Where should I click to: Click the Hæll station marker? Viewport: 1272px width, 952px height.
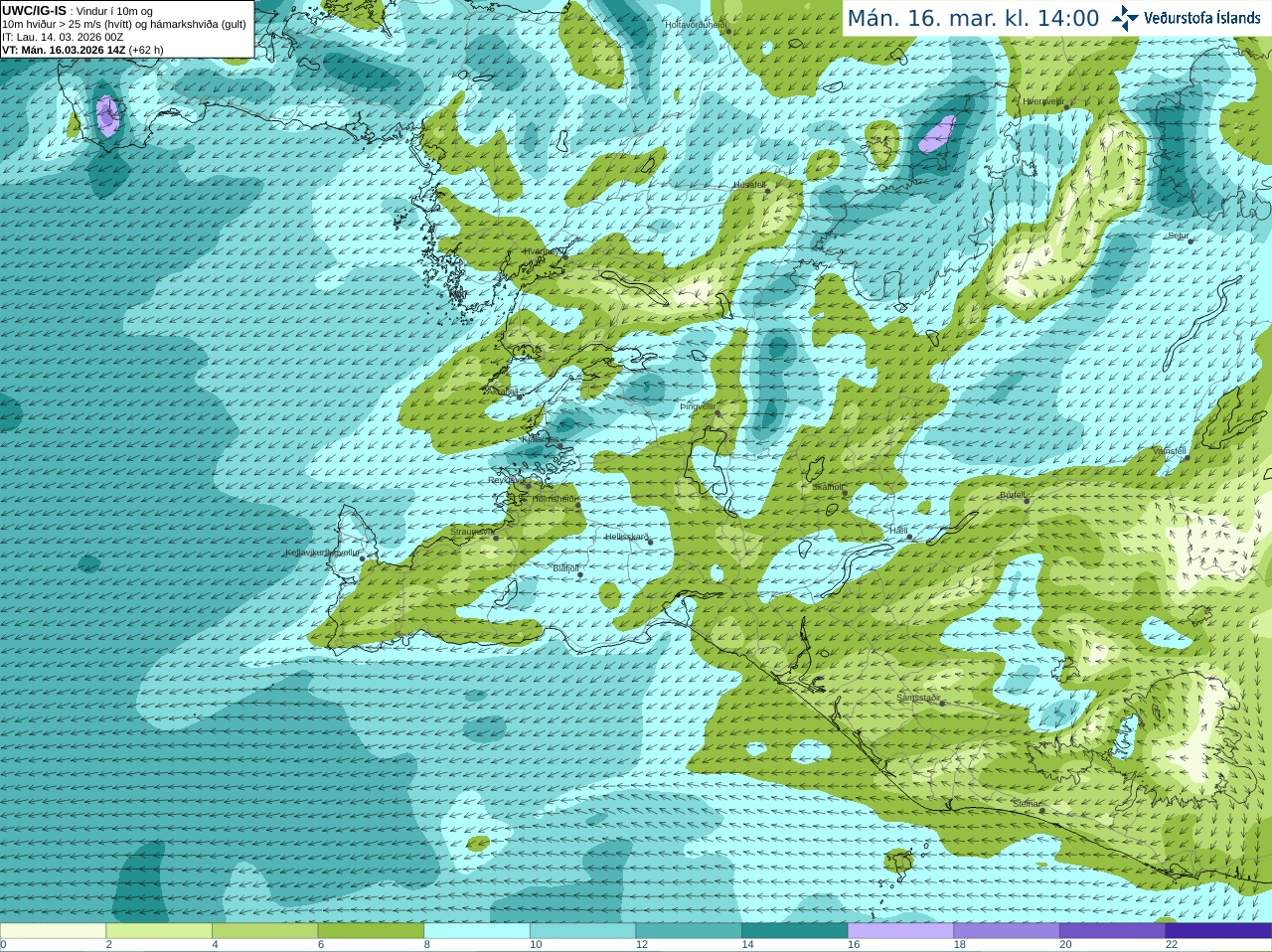(910, 537)
